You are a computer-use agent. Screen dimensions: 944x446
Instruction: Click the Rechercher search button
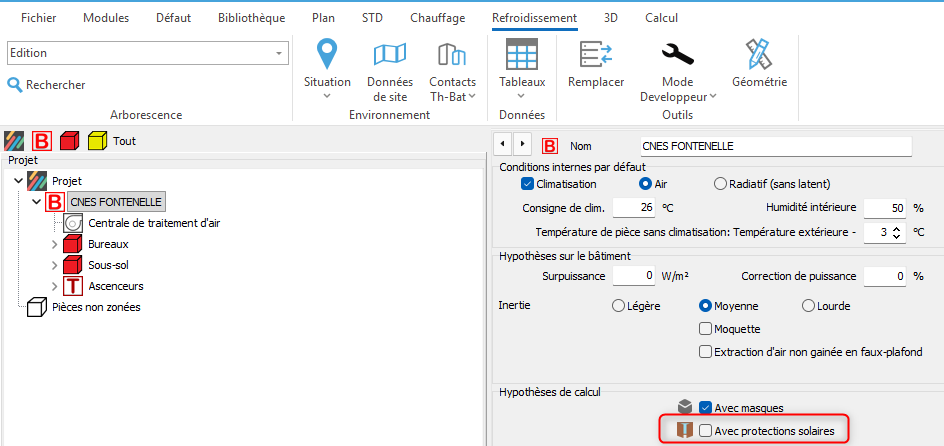click(x=47, y=85)
